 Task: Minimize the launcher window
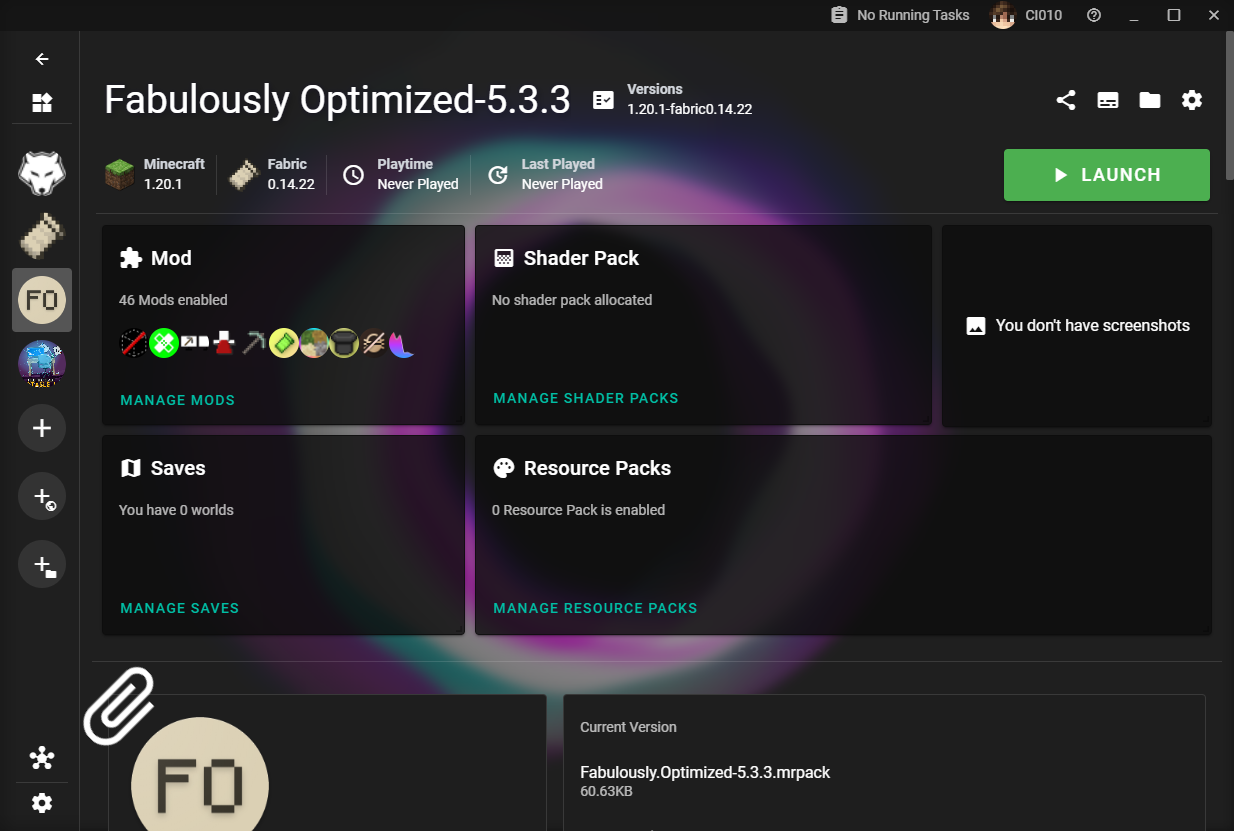pos(1134,15)
